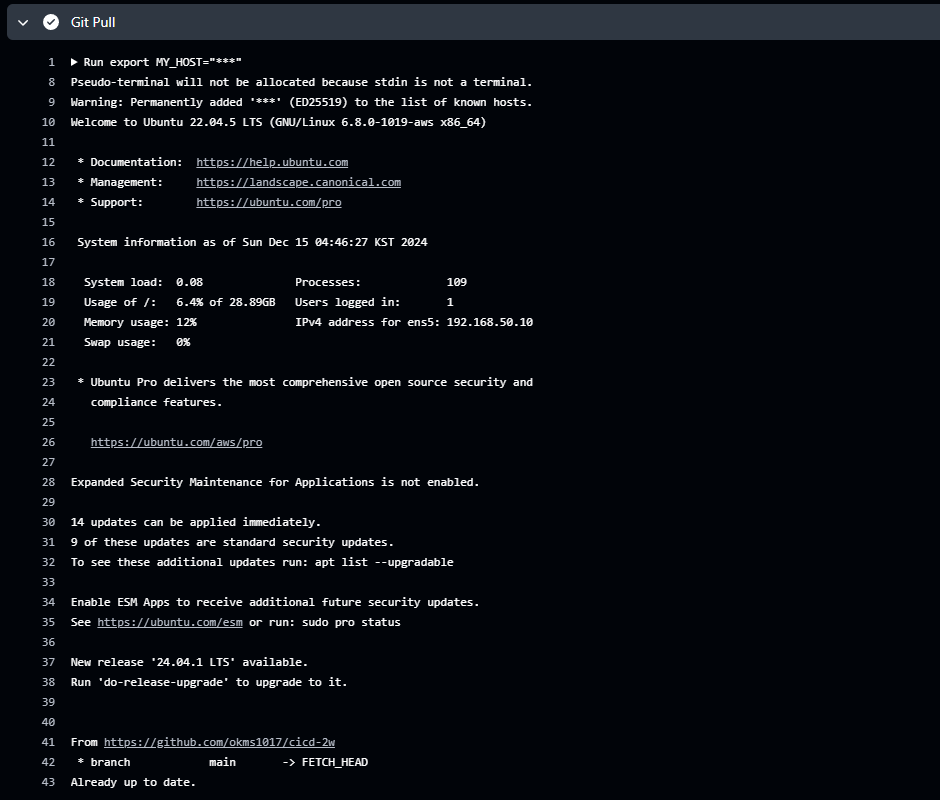Click the 'Warning: Permanently added' line
This screenshot has height=800, width=940.
pos(301,102)
